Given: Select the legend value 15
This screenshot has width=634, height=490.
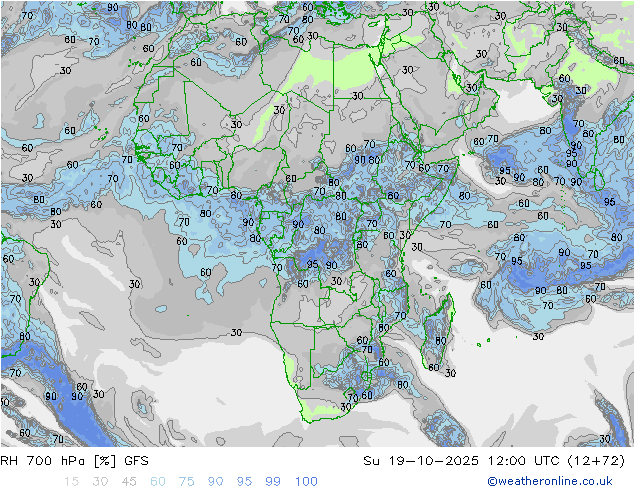Looking at the screenshot, I should coord(71,482).
